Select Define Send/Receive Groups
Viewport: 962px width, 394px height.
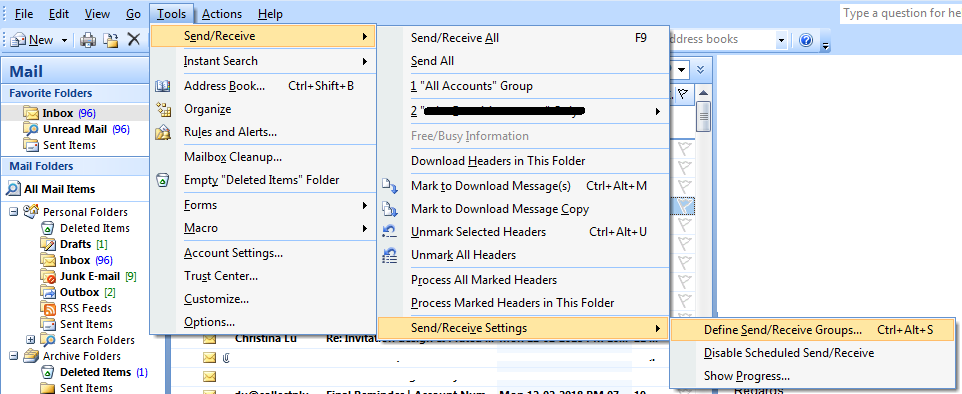813,330
